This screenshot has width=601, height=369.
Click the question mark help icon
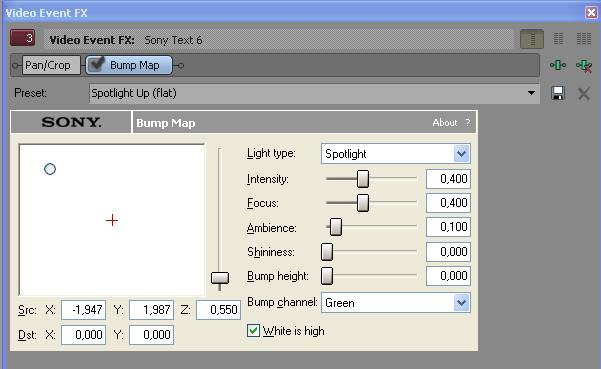[x=468, y=123]
